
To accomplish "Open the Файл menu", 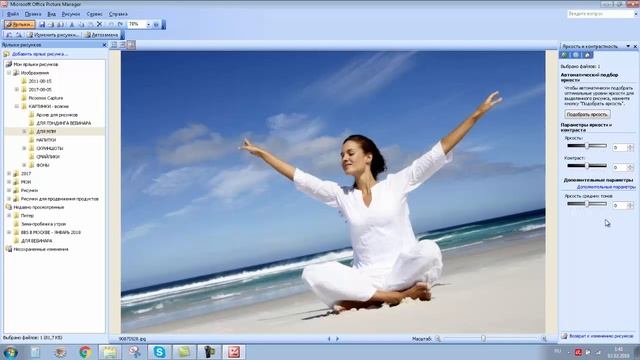I will (13, 14).
